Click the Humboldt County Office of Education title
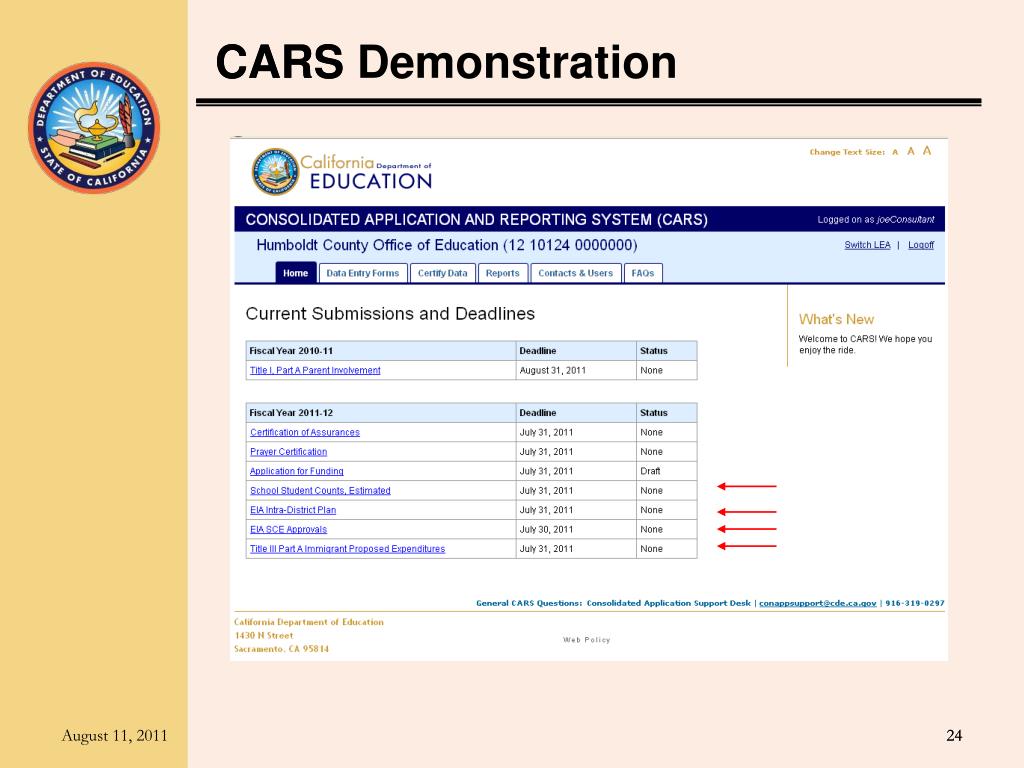The height and width of the screenshot is (768, 1024). pyautogui.click(x=447, y=245)
